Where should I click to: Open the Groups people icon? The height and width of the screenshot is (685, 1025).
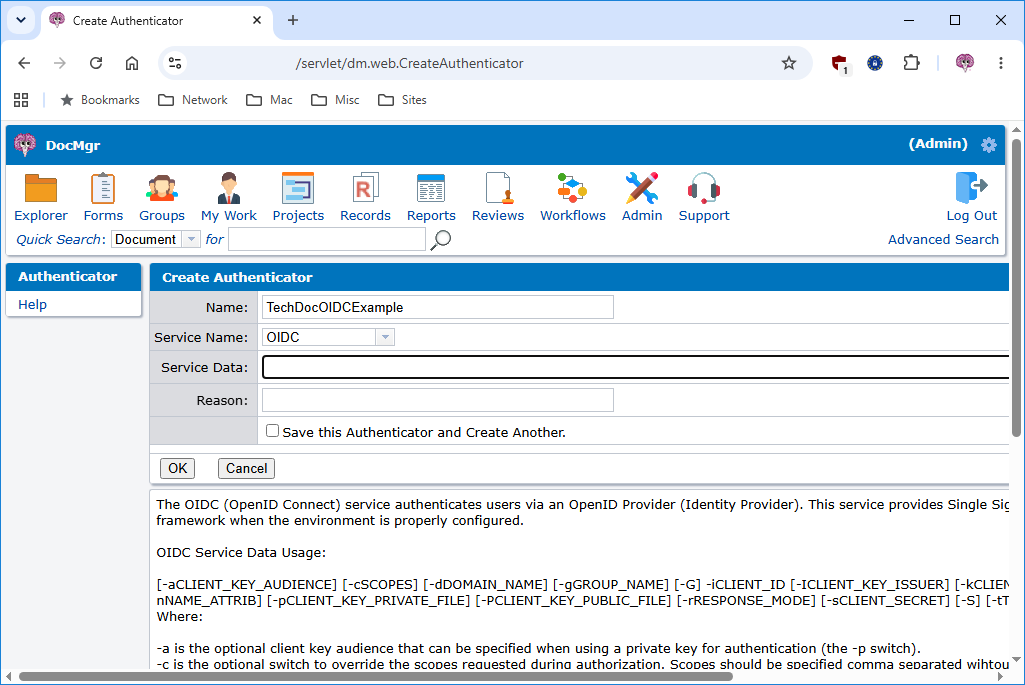tap(161, 189)
